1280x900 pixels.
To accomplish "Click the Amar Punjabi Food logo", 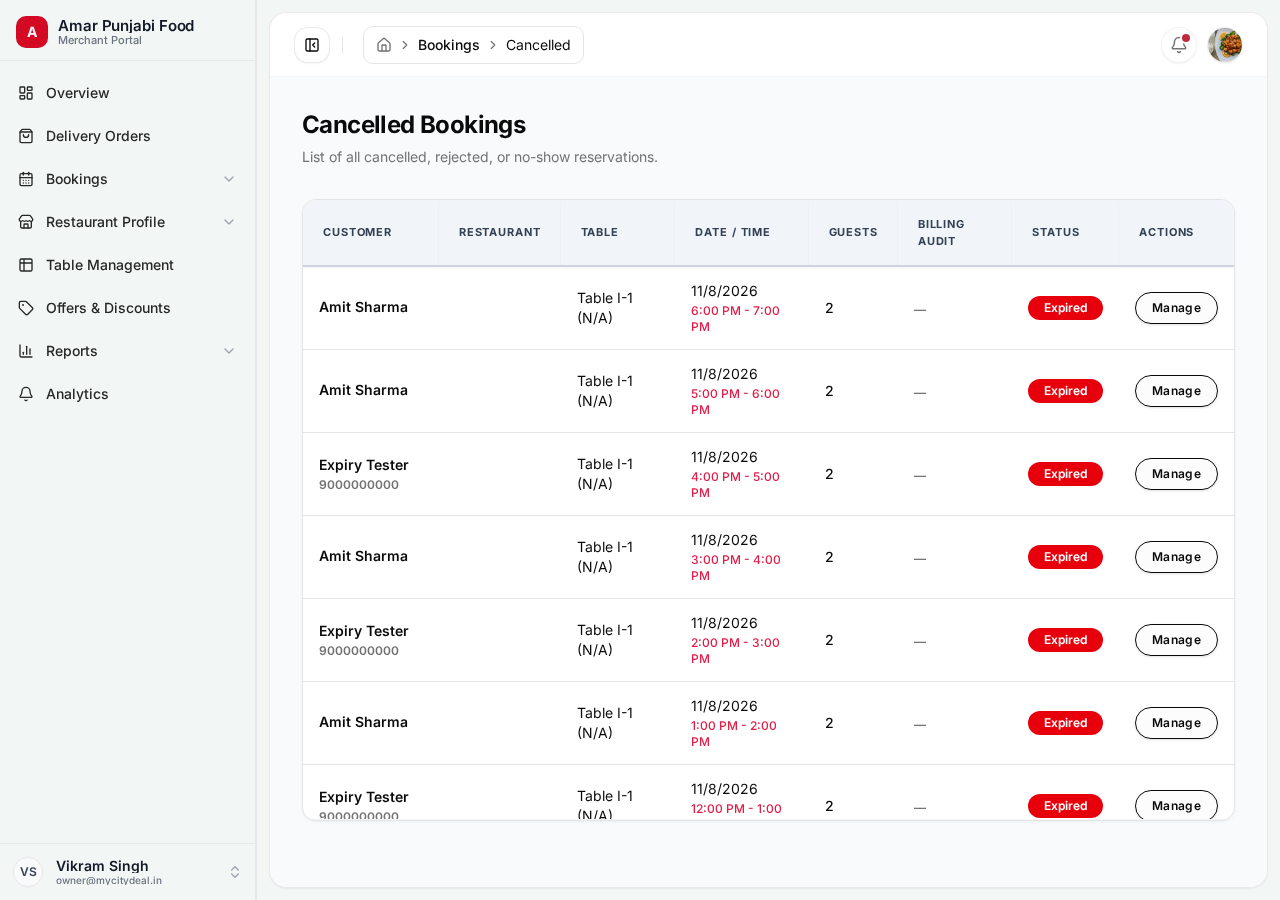I will 32,32.
